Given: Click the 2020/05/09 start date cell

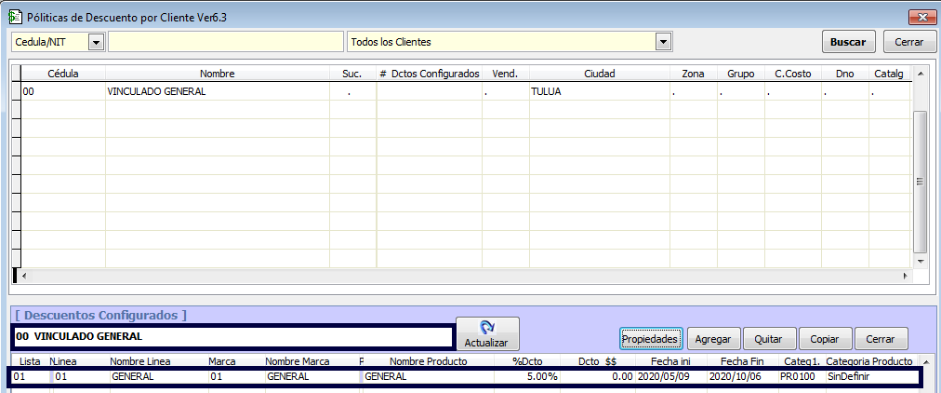Looking at the screenshot, I should point(670,377).
